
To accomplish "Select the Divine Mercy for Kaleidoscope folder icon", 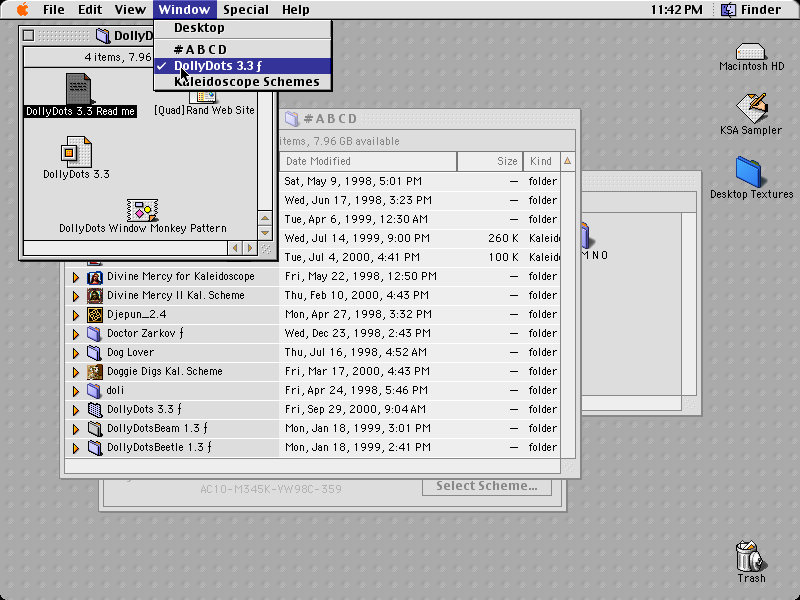I will pyautogui.click(x=94, y=277).
